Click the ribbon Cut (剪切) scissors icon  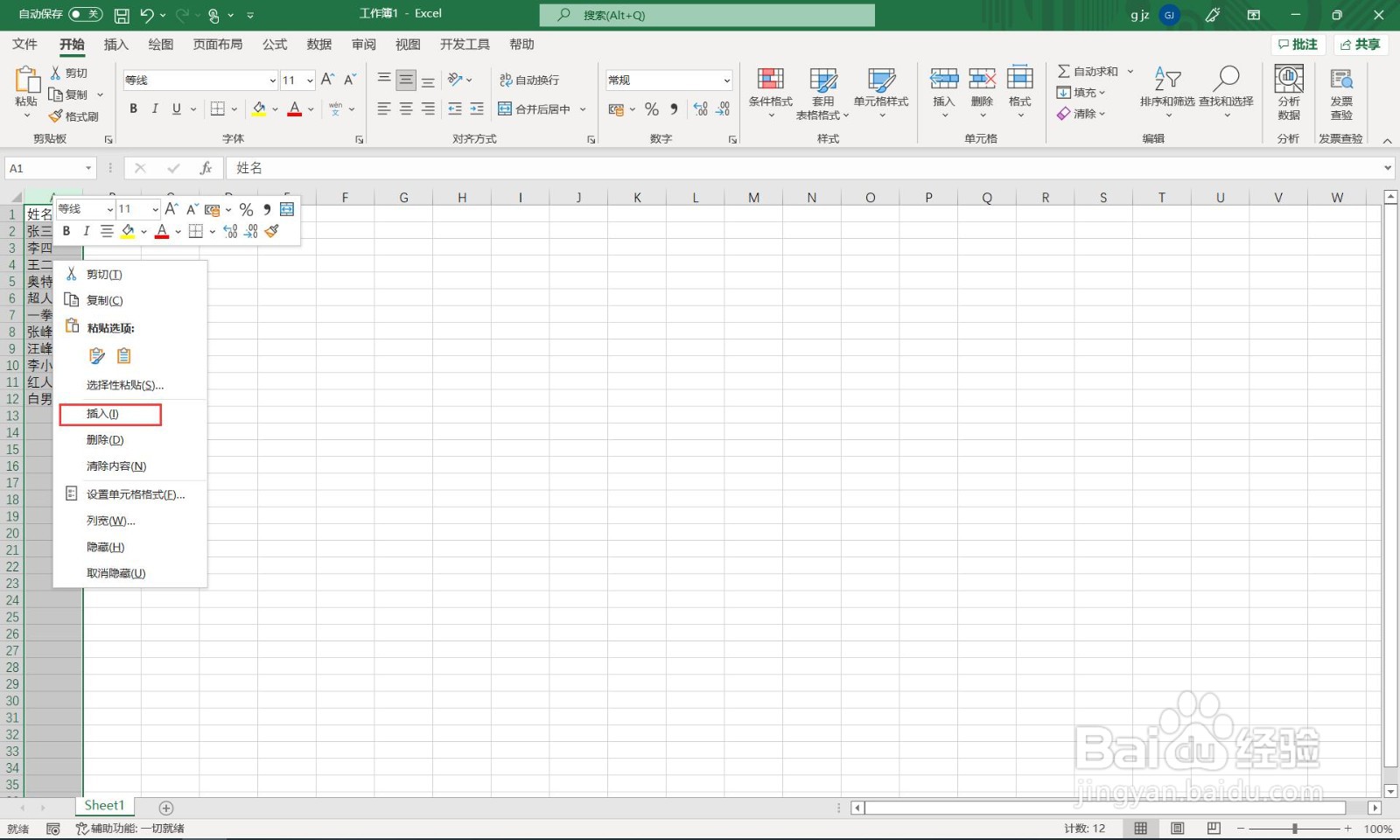click(56, 73)
